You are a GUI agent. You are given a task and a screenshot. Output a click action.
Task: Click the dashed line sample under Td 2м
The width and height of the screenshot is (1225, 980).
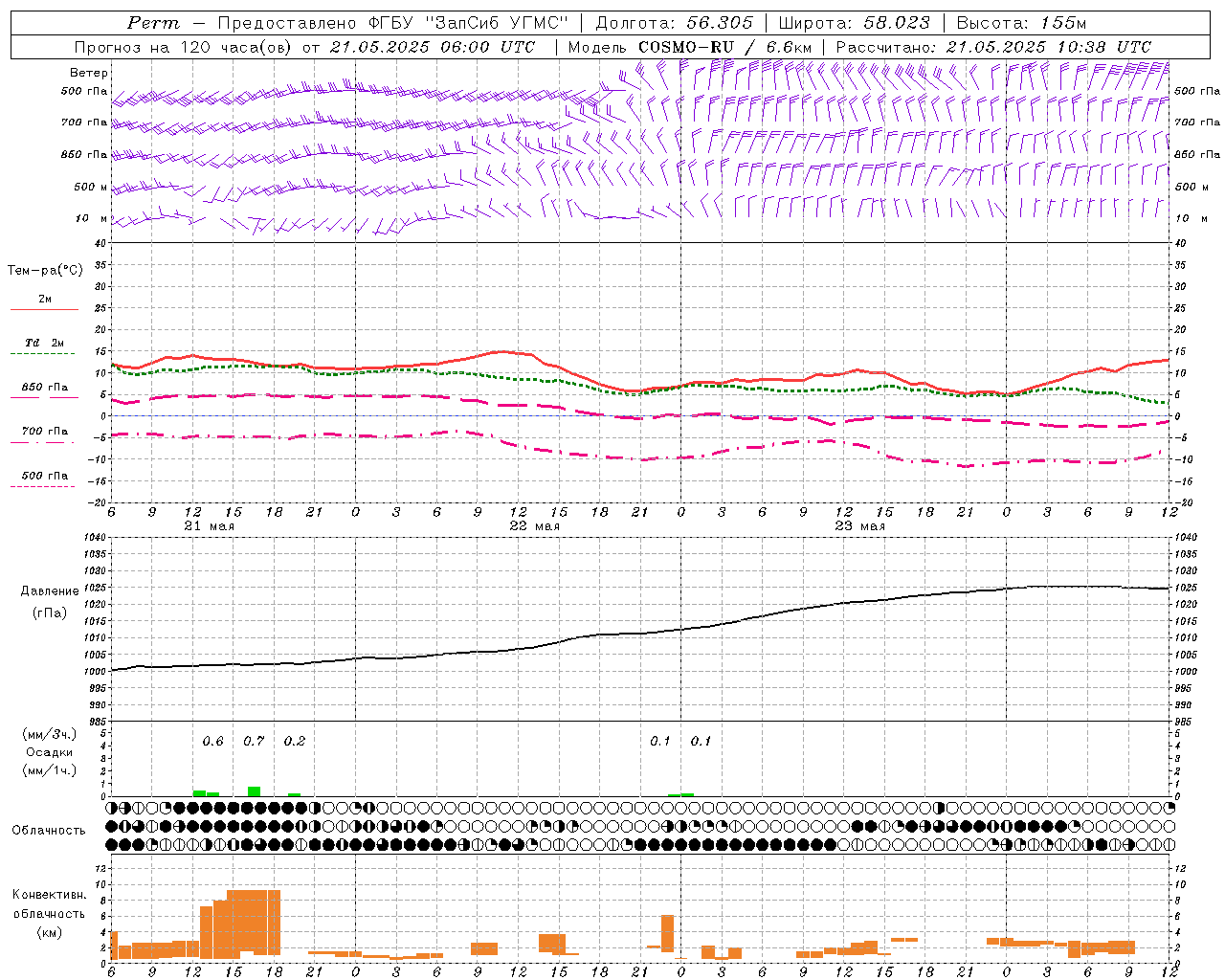43,354
